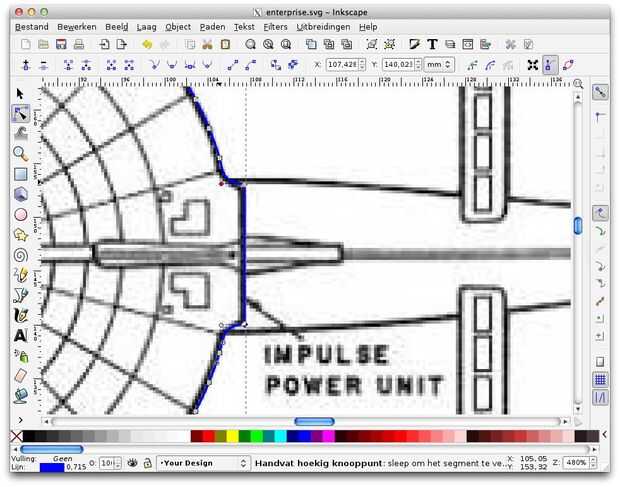Pick the cyan palette swatch
This screenshot has height=487, width=620.
[x=280, y=436]
